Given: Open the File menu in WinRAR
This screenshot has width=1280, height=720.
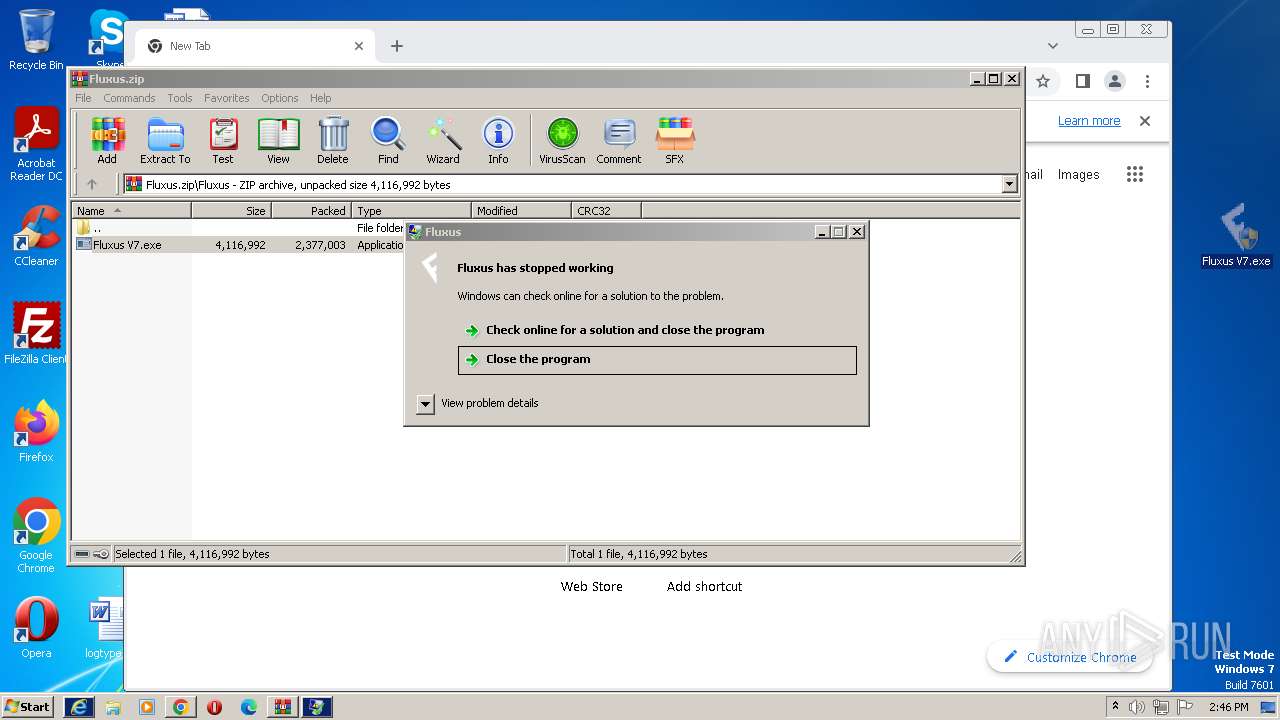Looking at the screenshot, I should point(83,98).
